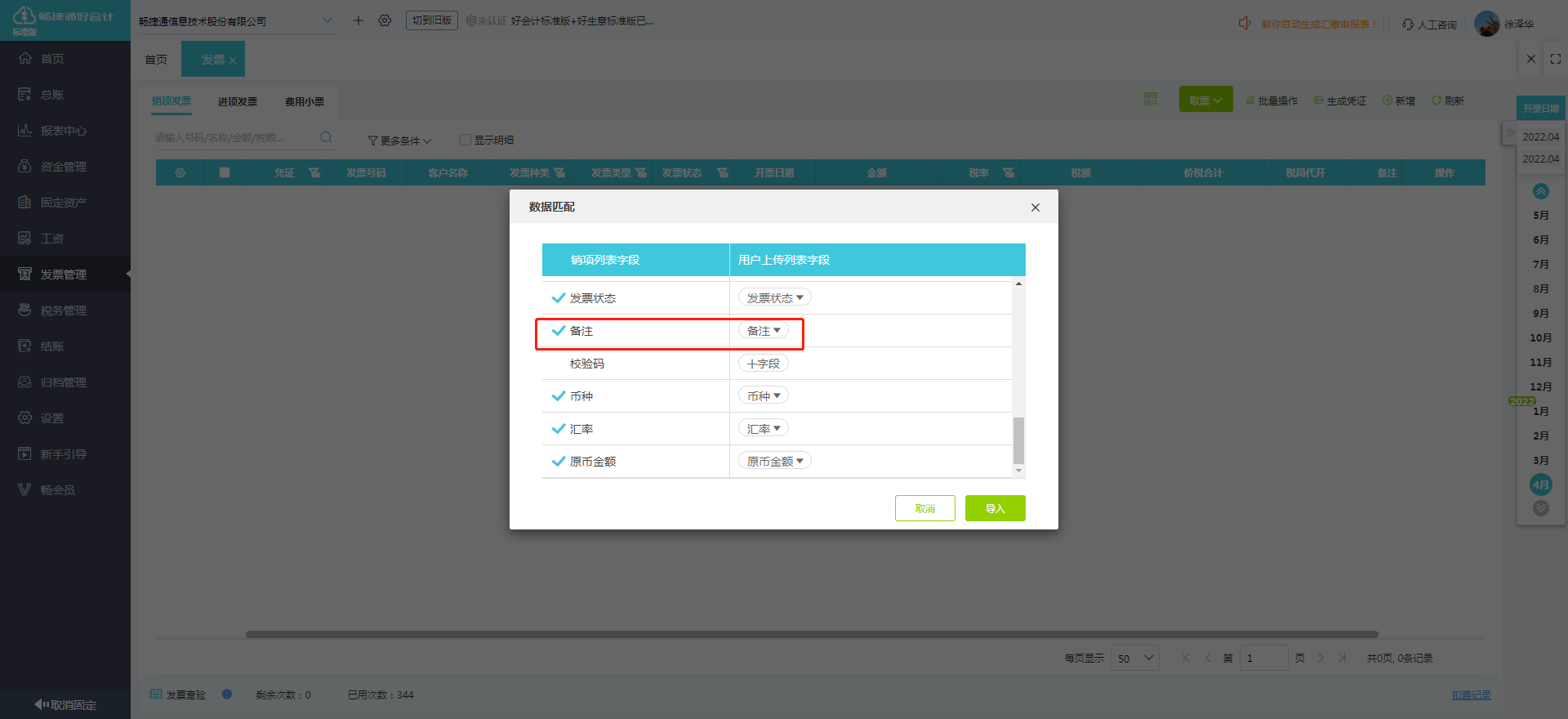Open 发票管理 in the sidebar
The image size is (1568, 719).
coord(64,275)
